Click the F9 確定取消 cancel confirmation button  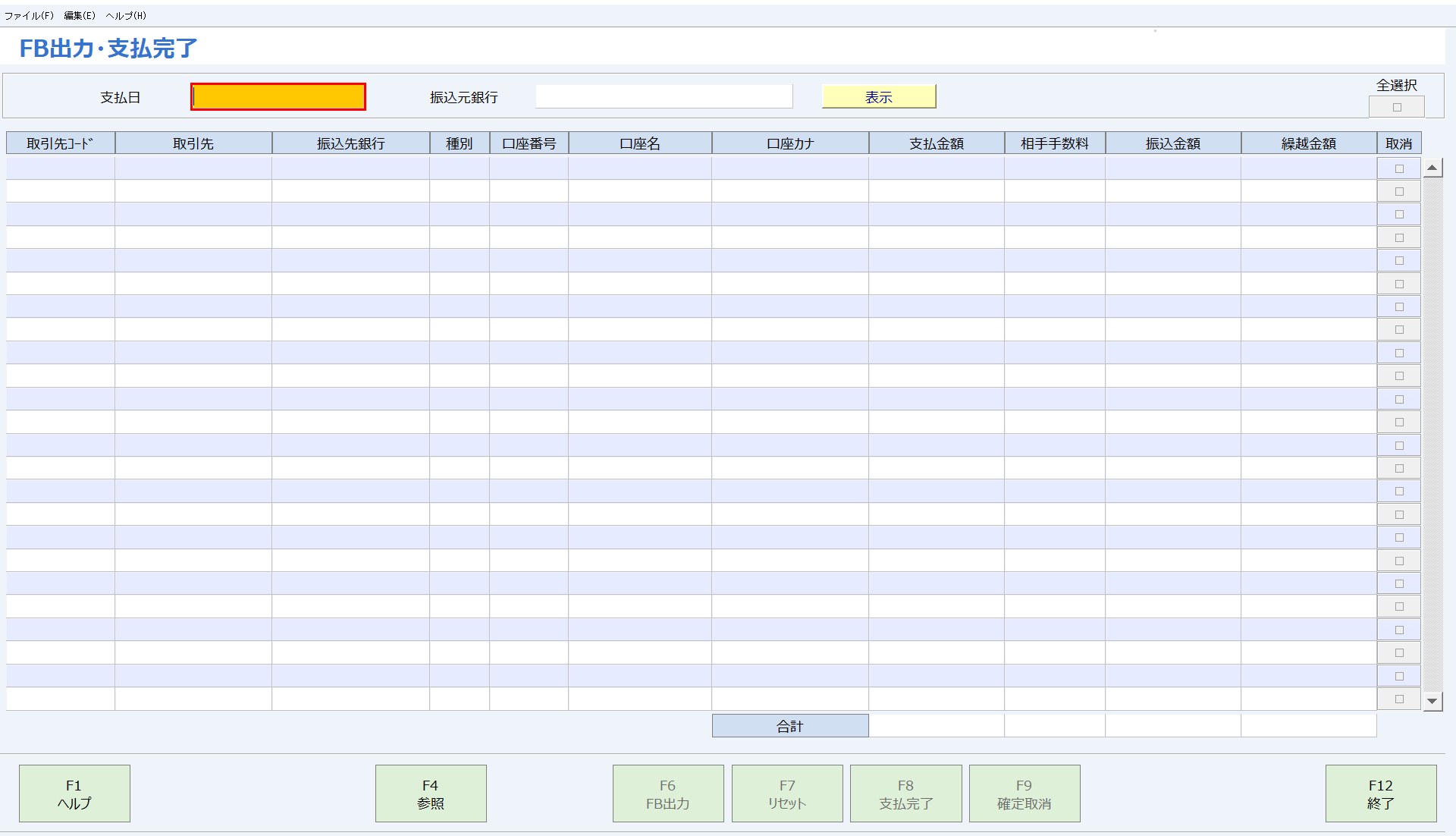coord(1024,793)
